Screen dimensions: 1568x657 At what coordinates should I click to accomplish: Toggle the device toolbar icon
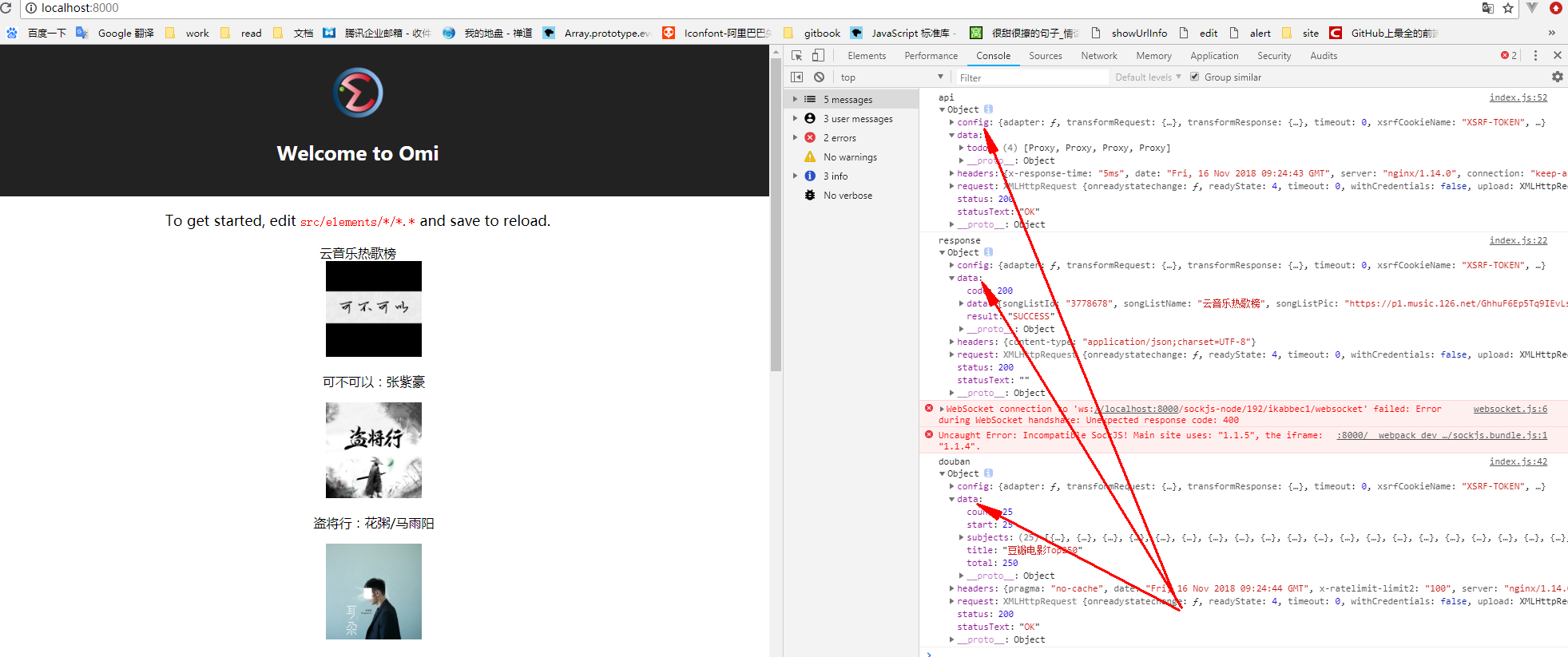(818, 55)
